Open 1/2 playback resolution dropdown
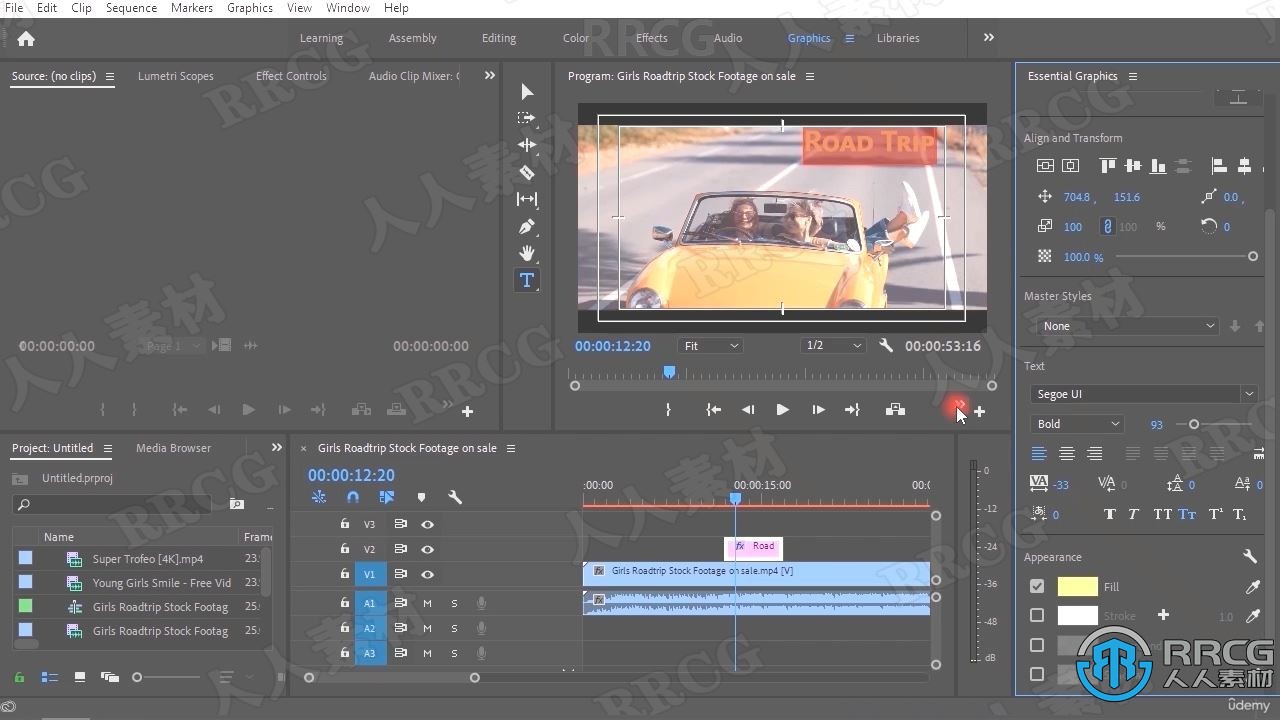1280x720 pixels. [833, 345]
